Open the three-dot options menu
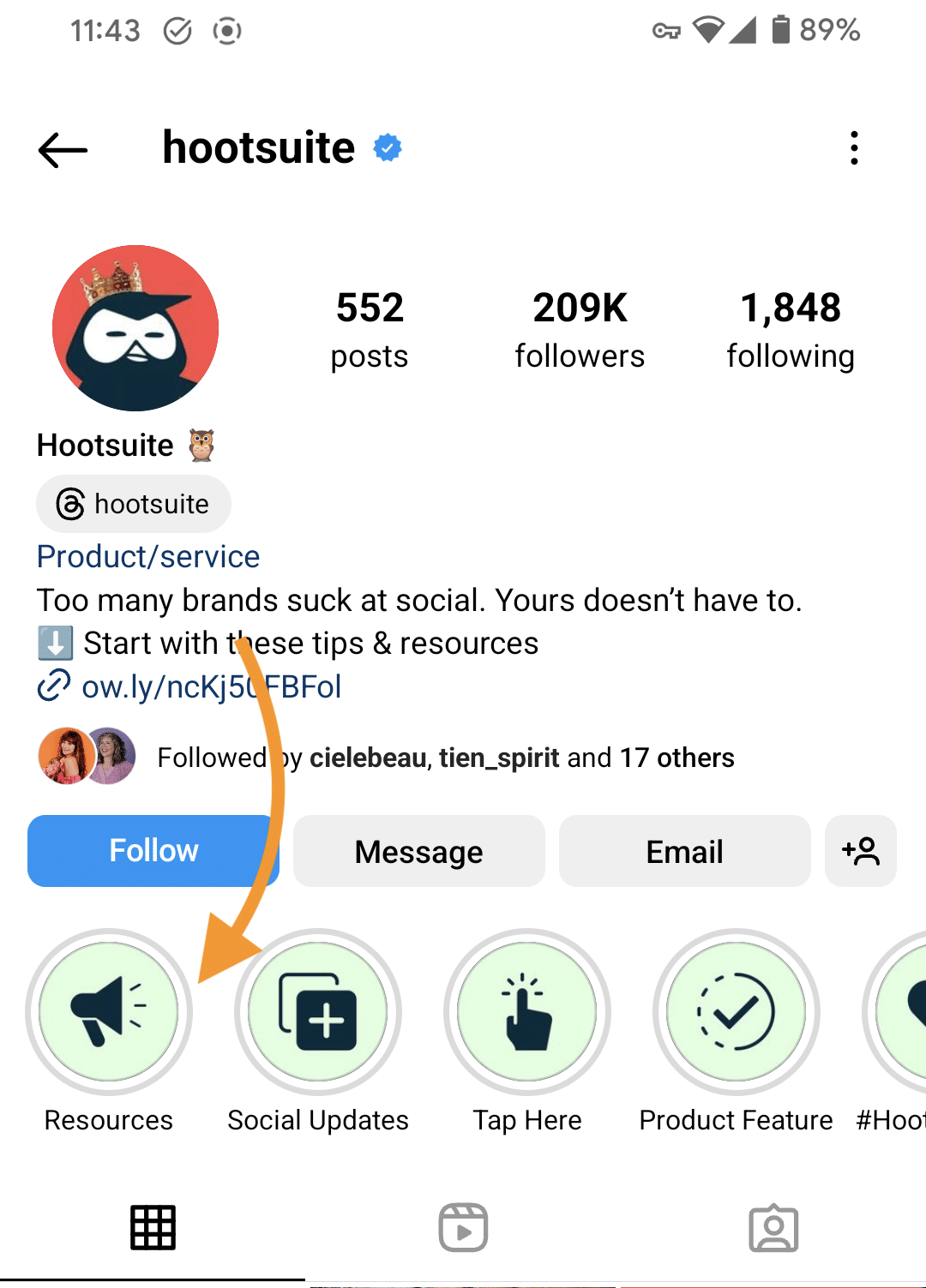 [854, 148]
